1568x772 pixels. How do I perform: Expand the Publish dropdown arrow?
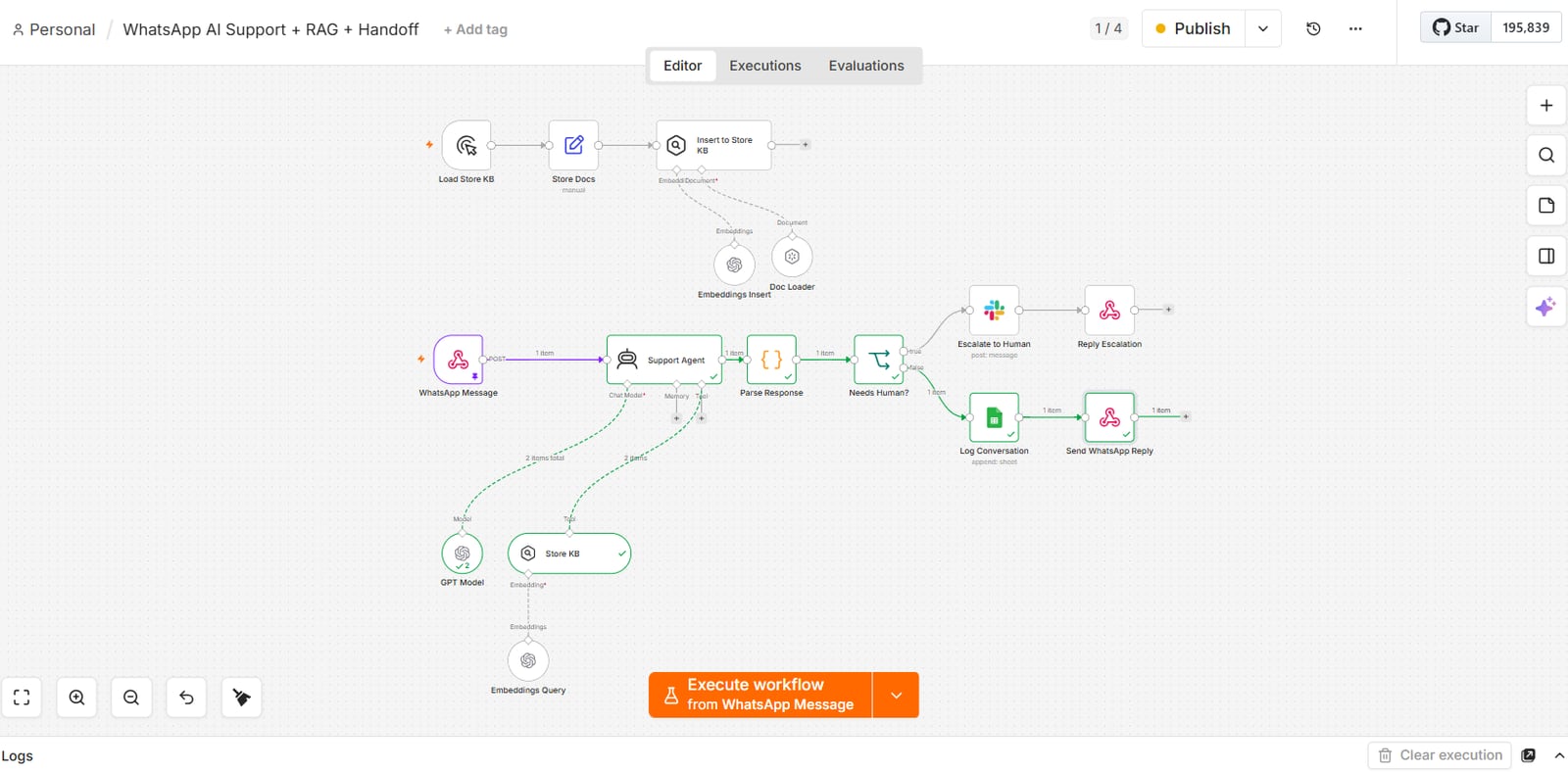tap(1263, 28)
